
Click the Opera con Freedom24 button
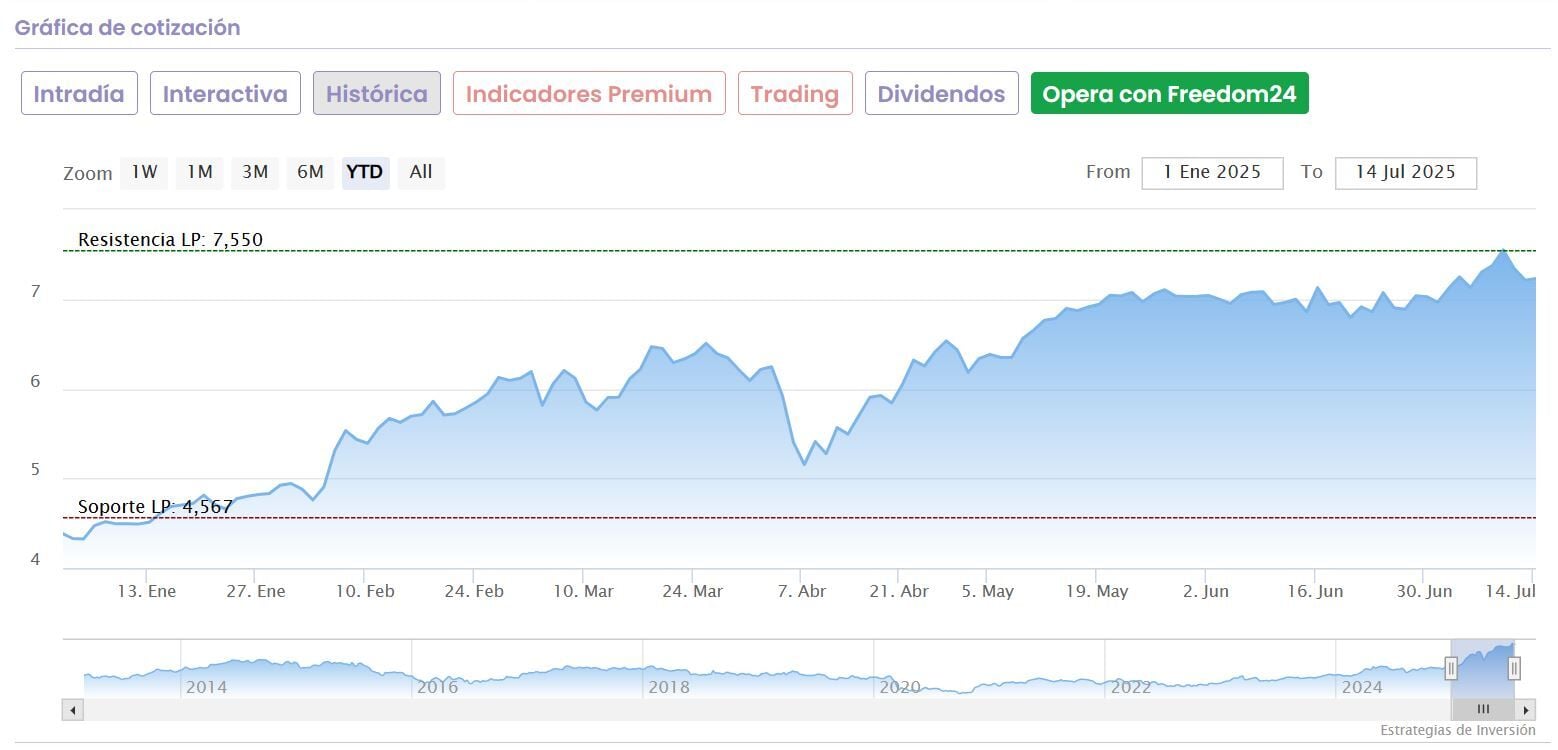click(x=1169, y=94)
